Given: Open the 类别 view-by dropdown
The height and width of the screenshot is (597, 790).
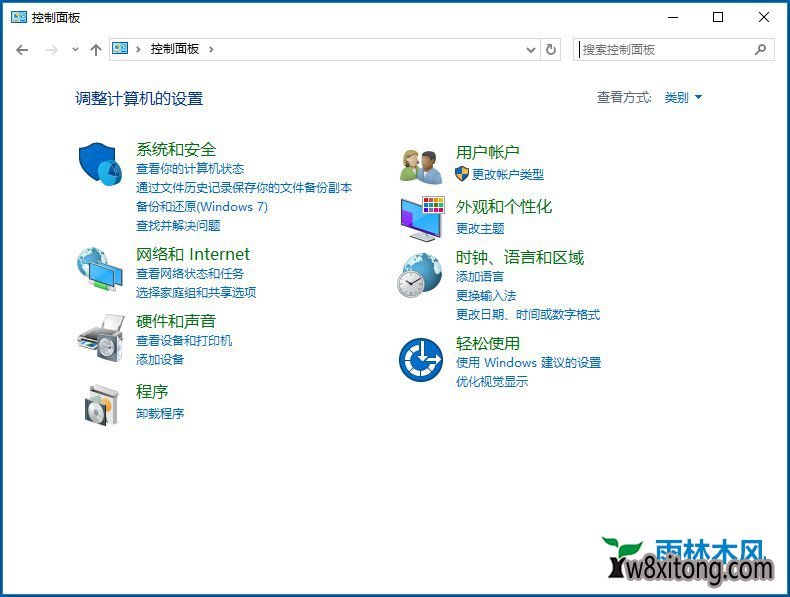Looking at the screenshot, I should tap(683, 97).
